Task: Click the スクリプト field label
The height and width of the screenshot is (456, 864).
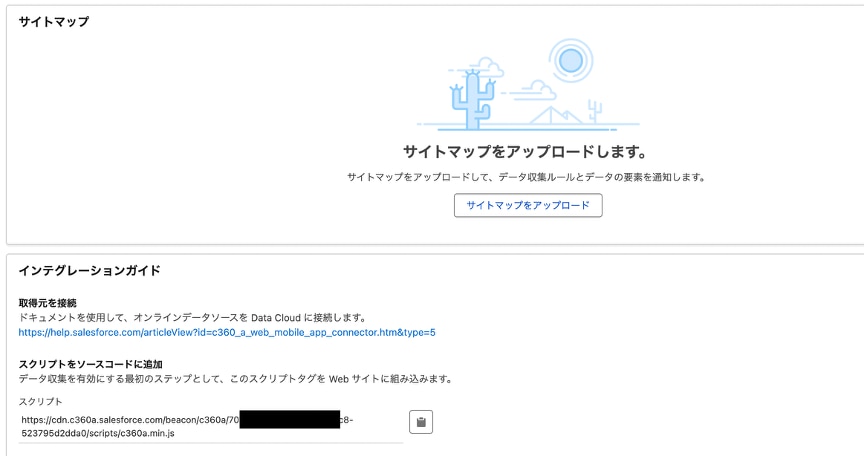Action: [41, 401]
